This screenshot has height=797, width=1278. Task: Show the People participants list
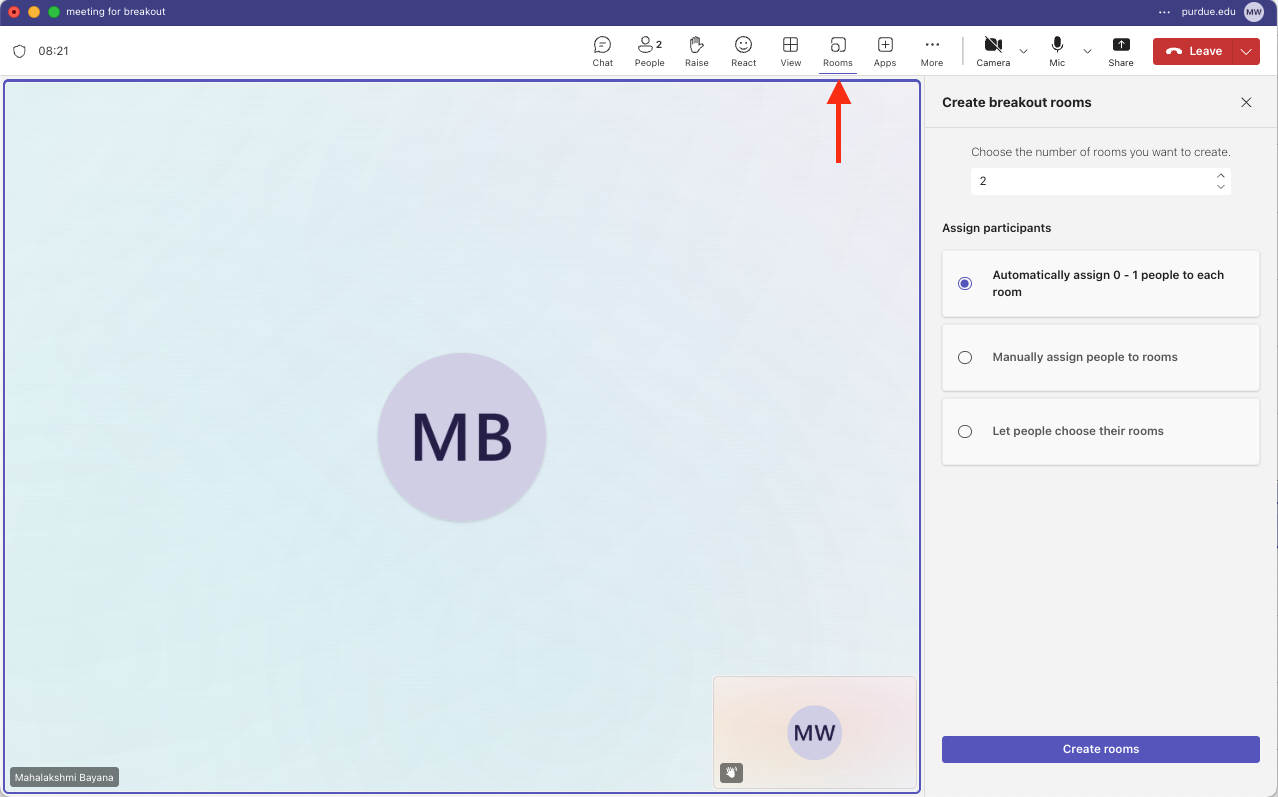pyautogui.click(x=649, y=51)
